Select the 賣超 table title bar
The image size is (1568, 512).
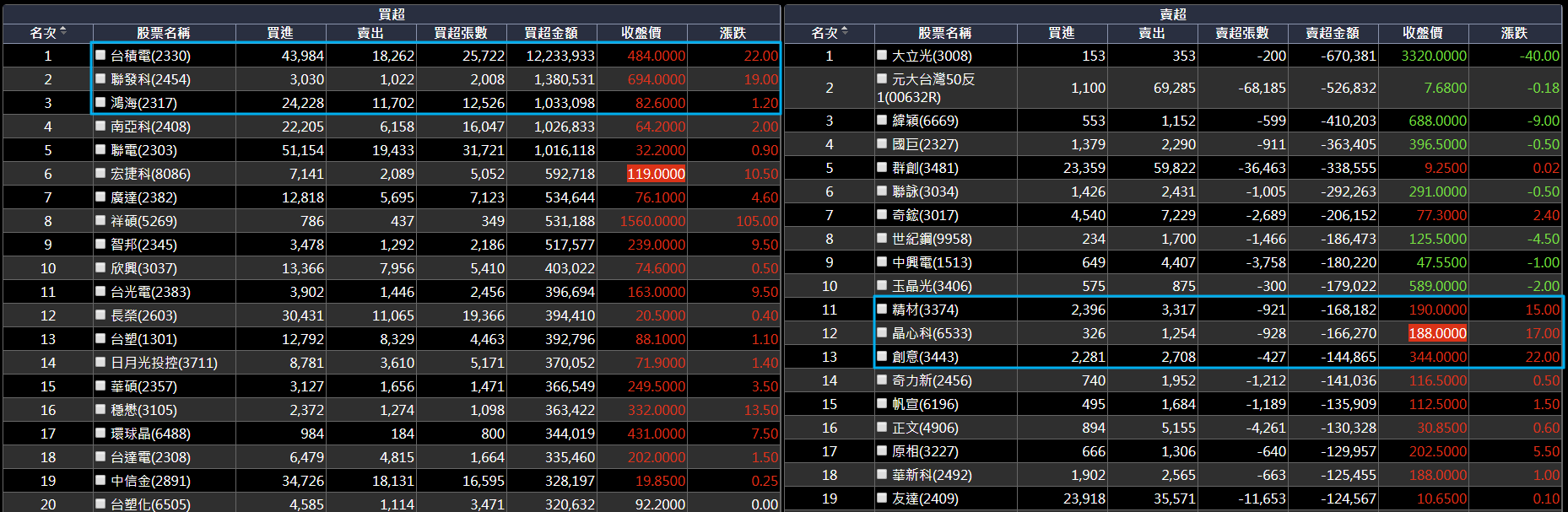1173,14
